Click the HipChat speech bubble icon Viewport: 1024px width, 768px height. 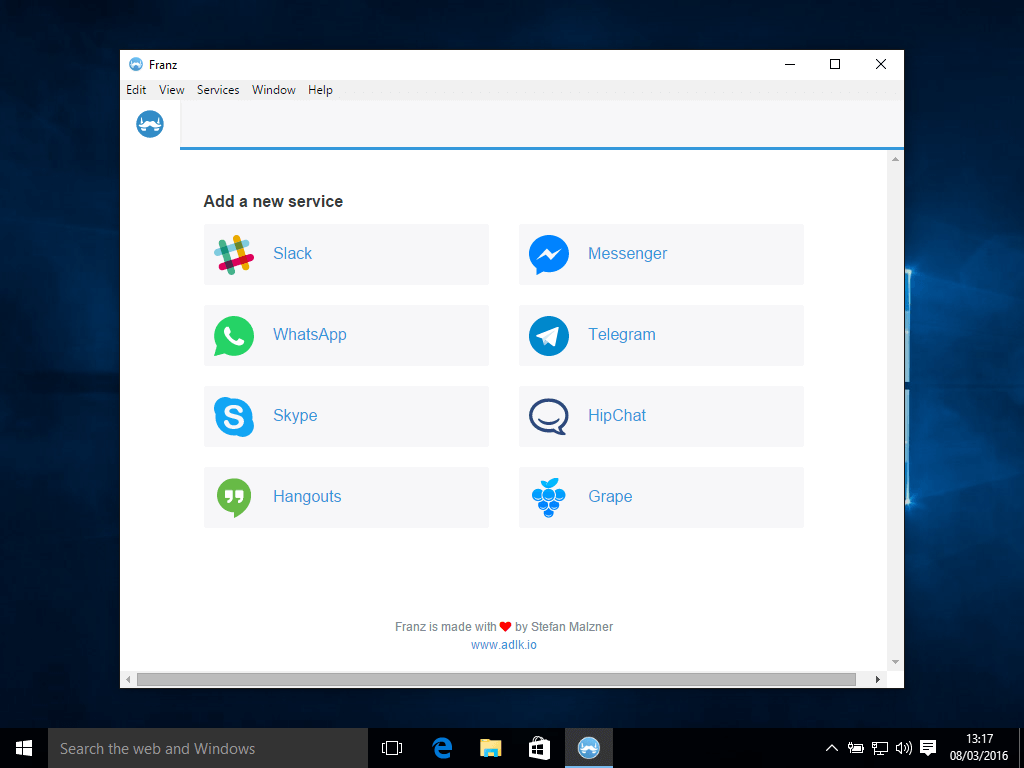pos(548,416)
